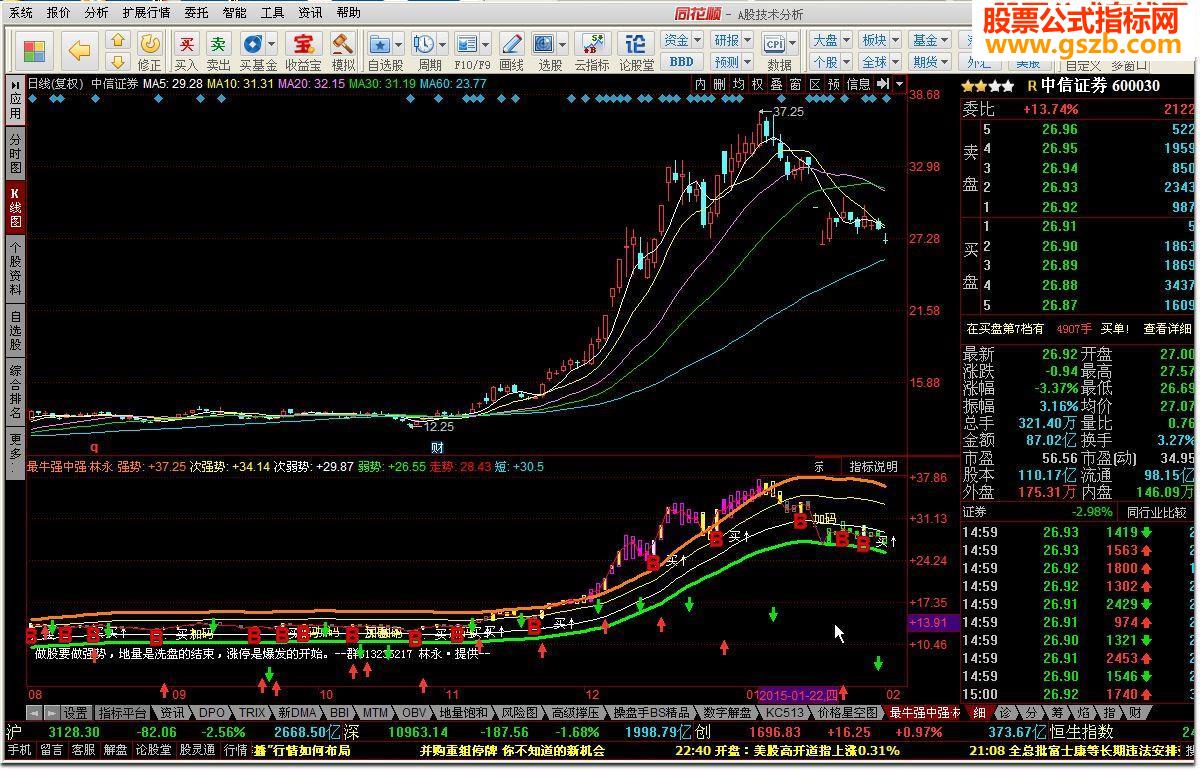This screenshot has width=1200, height=770.
Task: Toggle the 预 forecast option
Action: (834, 84)
